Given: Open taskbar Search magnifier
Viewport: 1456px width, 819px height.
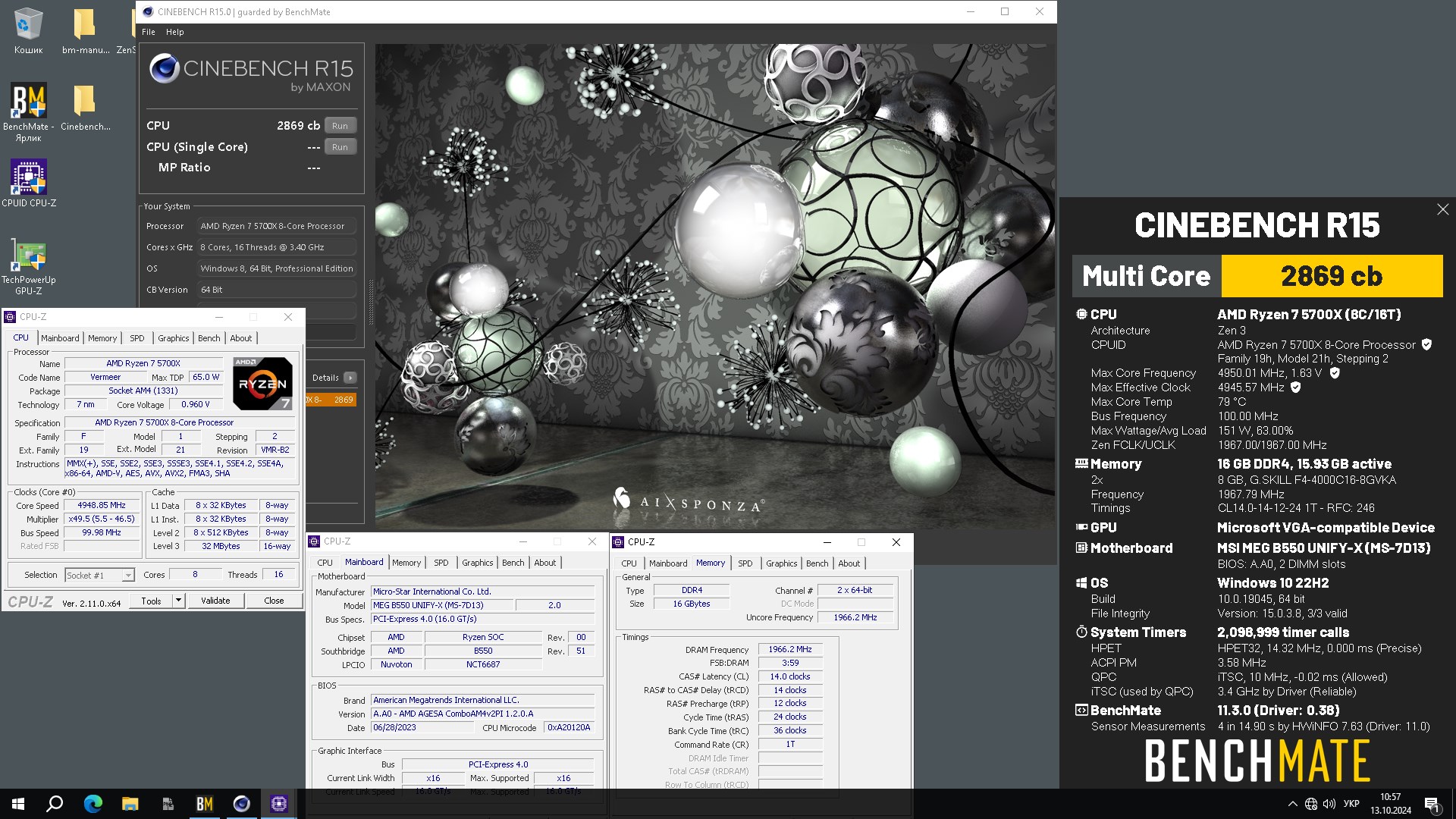Looking at the screenshot, I should pyautogui.click(x=55, y=804).
